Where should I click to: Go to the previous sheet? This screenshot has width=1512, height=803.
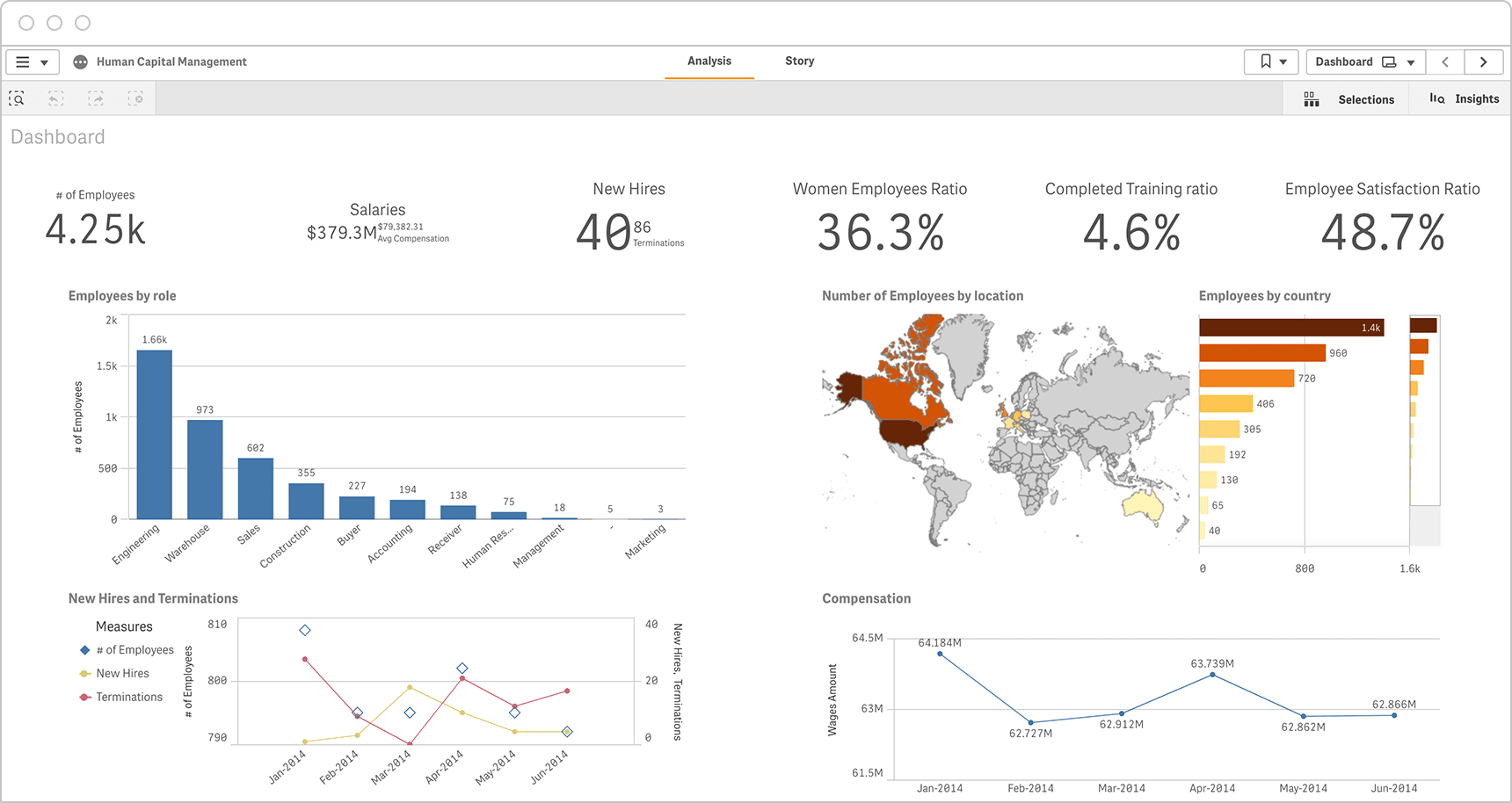[1445, 61]
